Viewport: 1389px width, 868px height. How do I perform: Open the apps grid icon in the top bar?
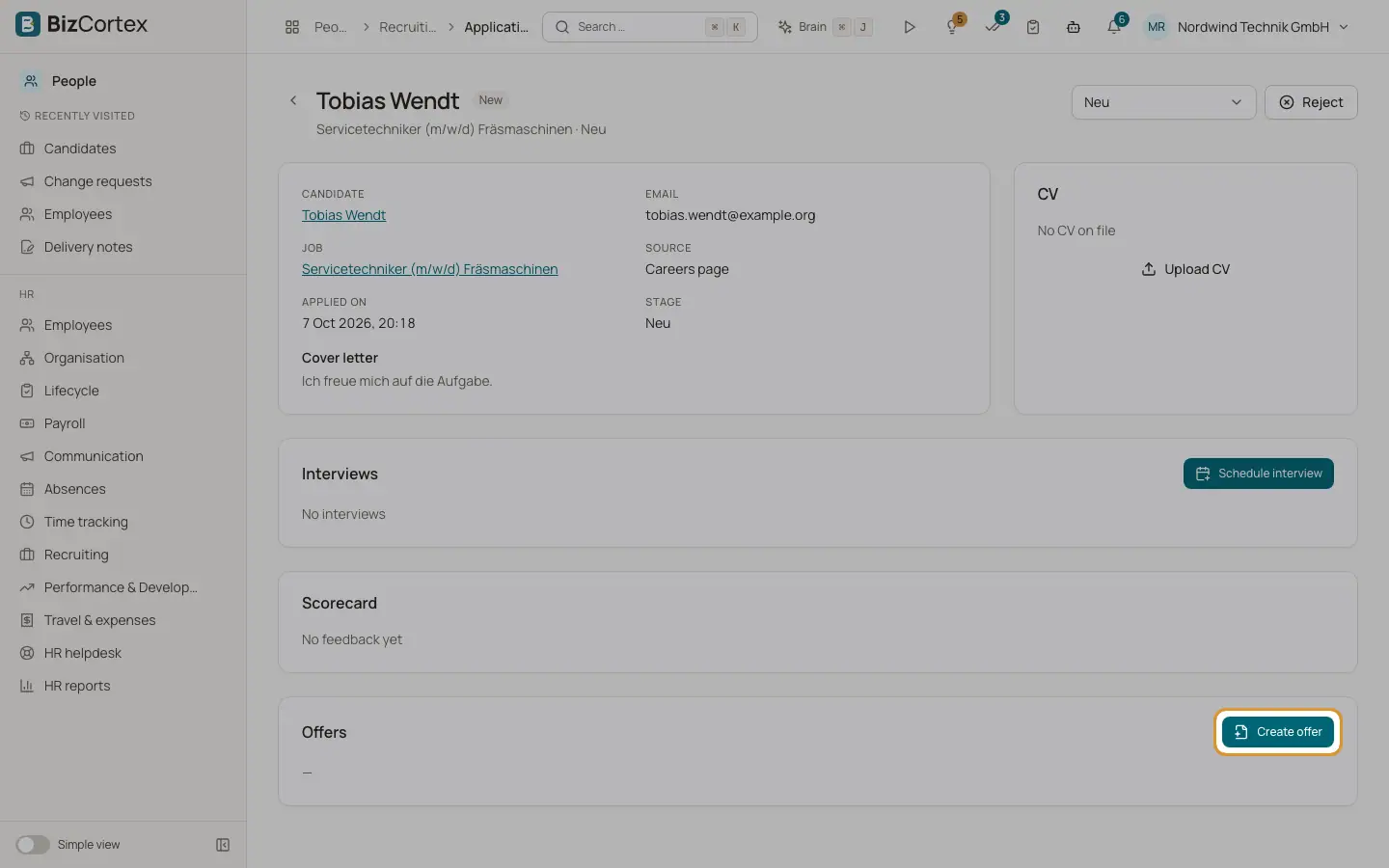[x=292, y=27]
